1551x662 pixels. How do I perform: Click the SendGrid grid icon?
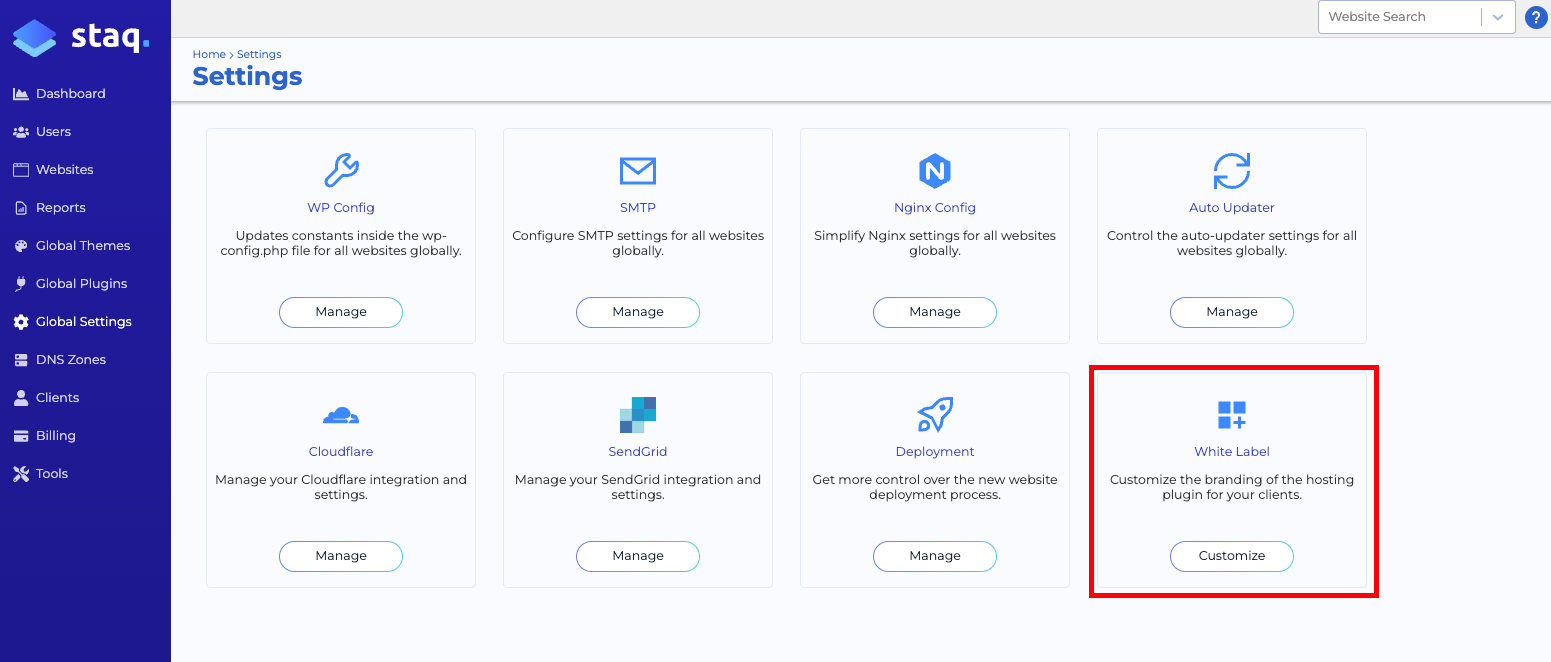637,415
